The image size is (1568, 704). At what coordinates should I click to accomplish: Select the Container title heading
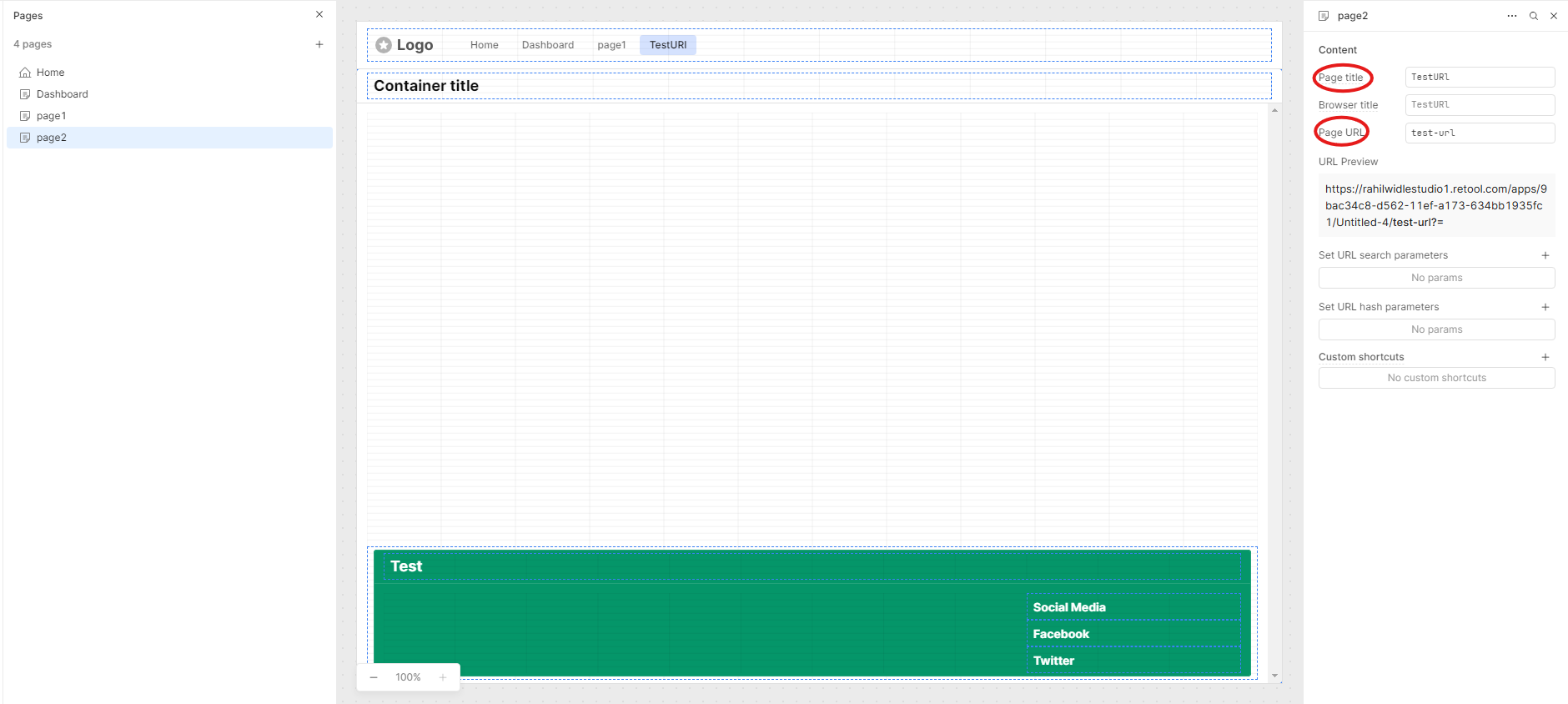pos(426,86)
